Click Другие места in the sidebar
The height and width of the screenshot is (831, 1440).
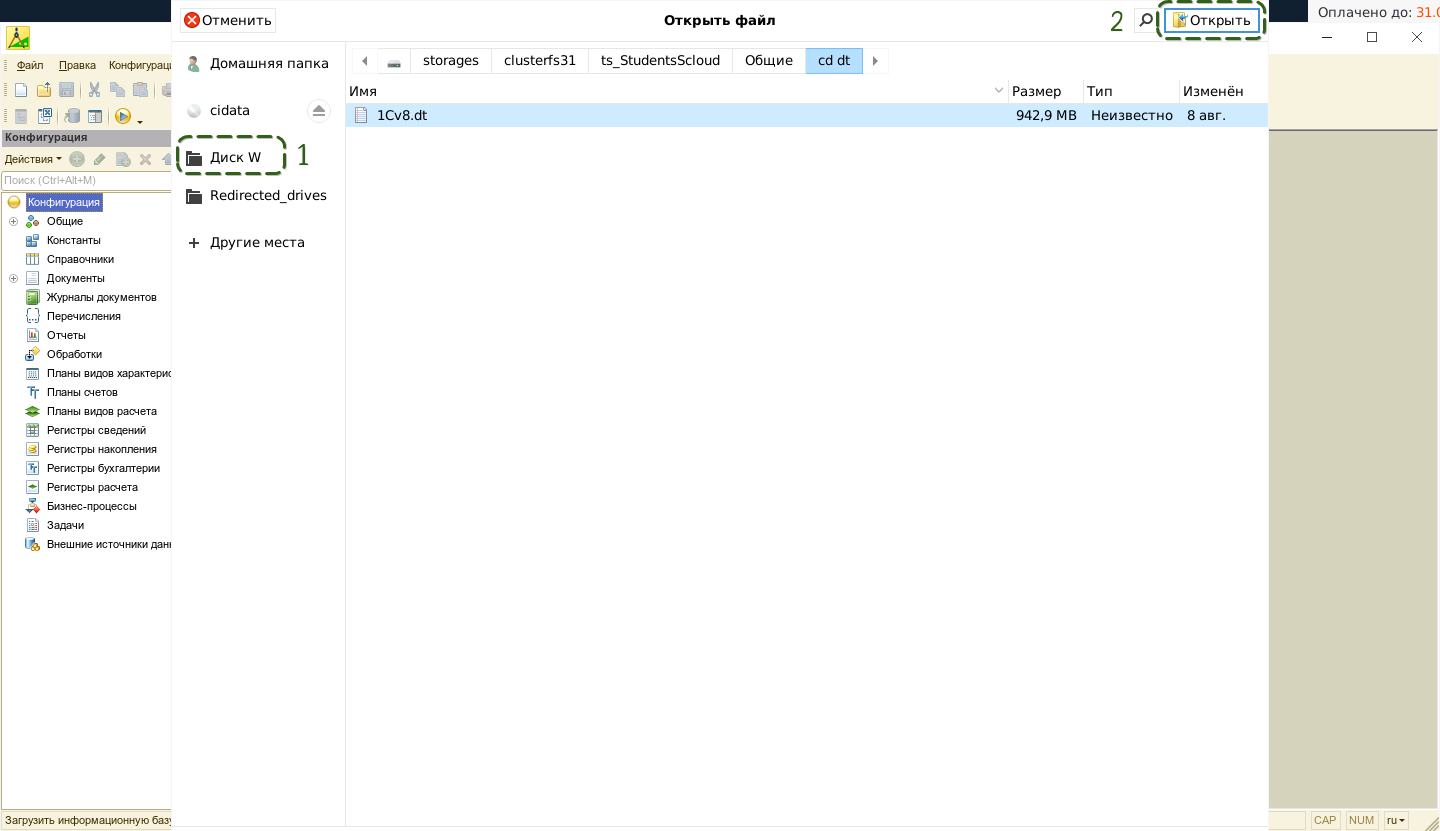click(x=246, y=242)
